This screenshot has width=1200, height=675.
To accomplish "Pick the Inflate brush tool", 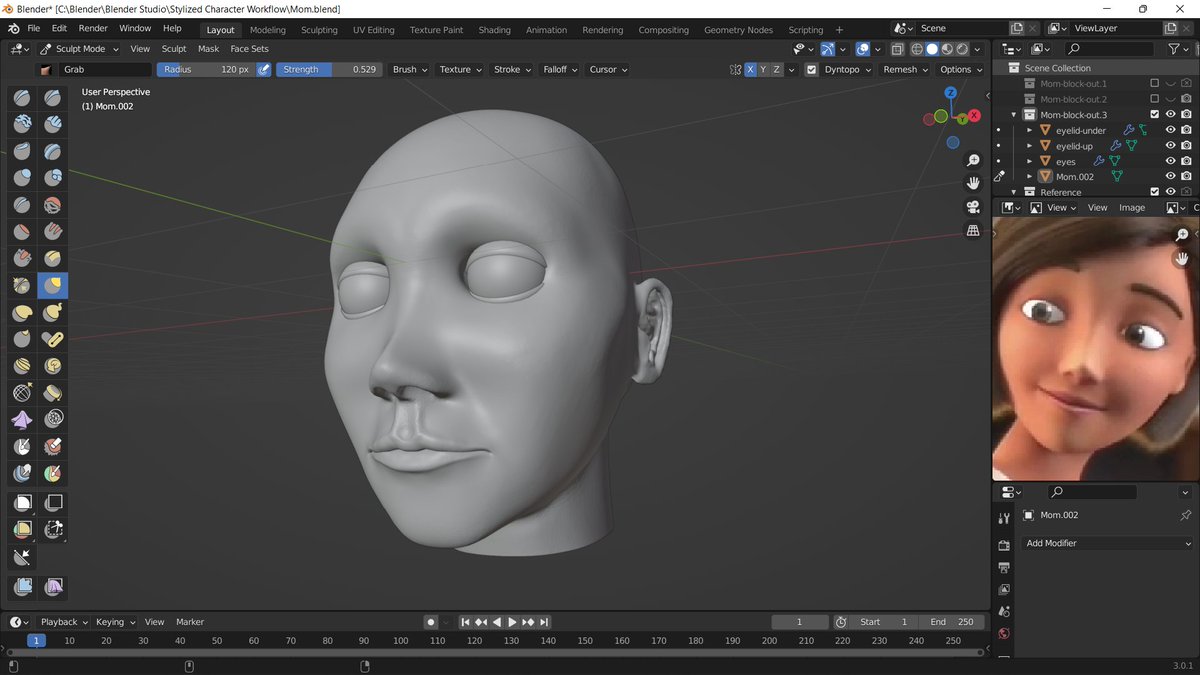I will click(x=22, y=178).
